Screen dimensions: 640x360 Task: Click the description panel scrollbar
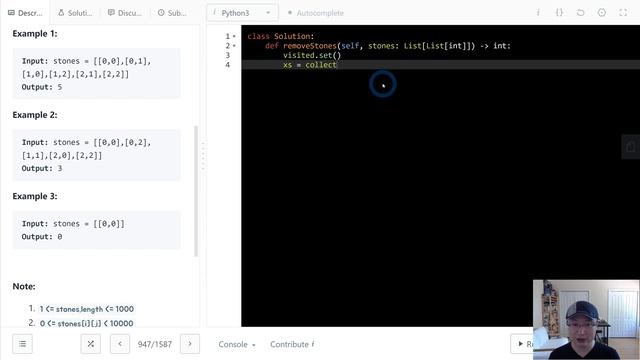point(196,191)
